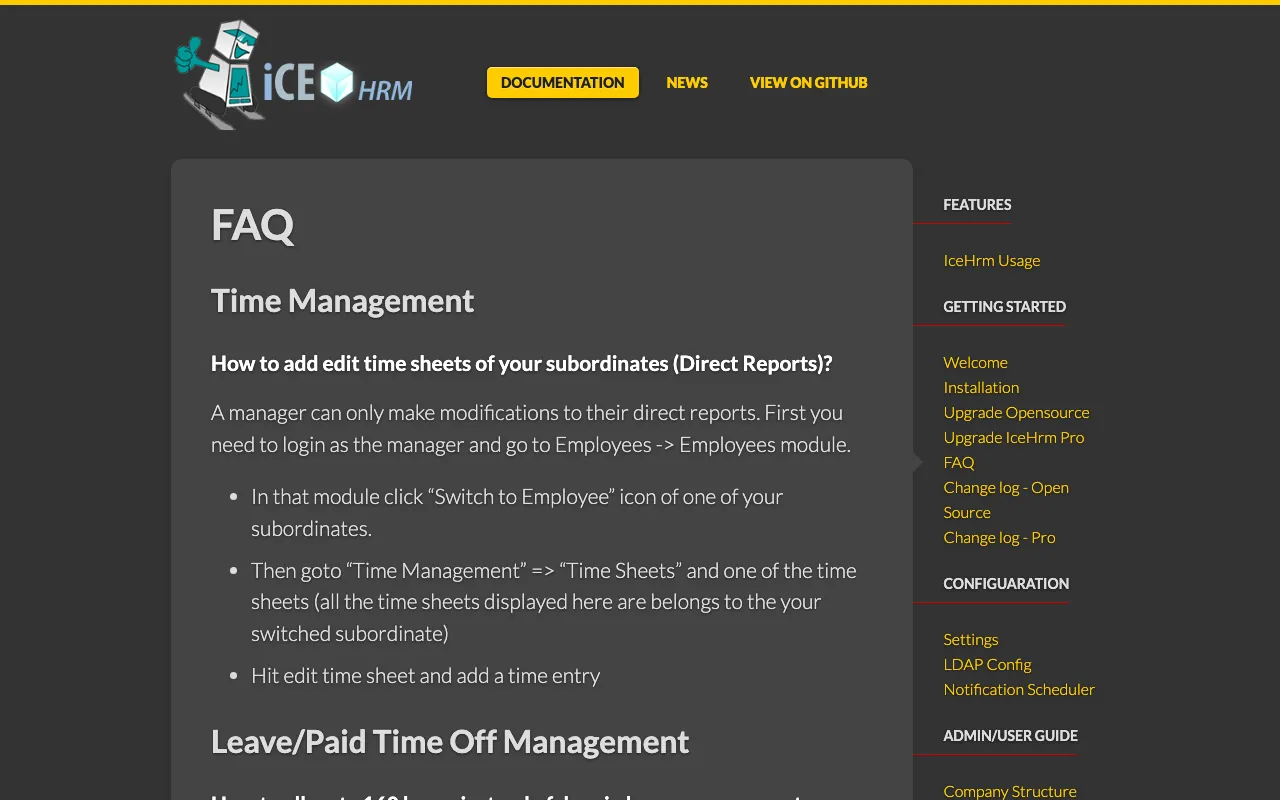Screen dimensions: 1280x800
Task: Select FAQ in the sidebar
Action: tap(959, 463)
